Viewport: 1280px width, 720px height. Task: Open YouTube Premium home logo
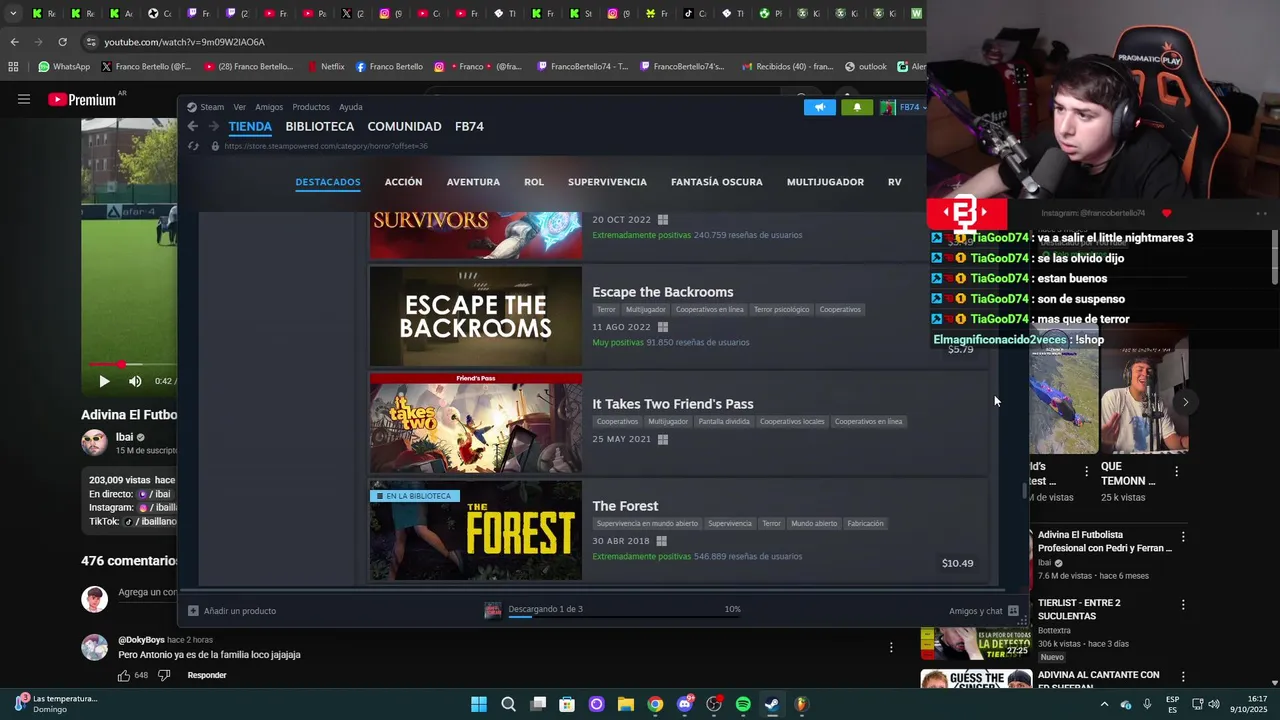tap(82, 100)
